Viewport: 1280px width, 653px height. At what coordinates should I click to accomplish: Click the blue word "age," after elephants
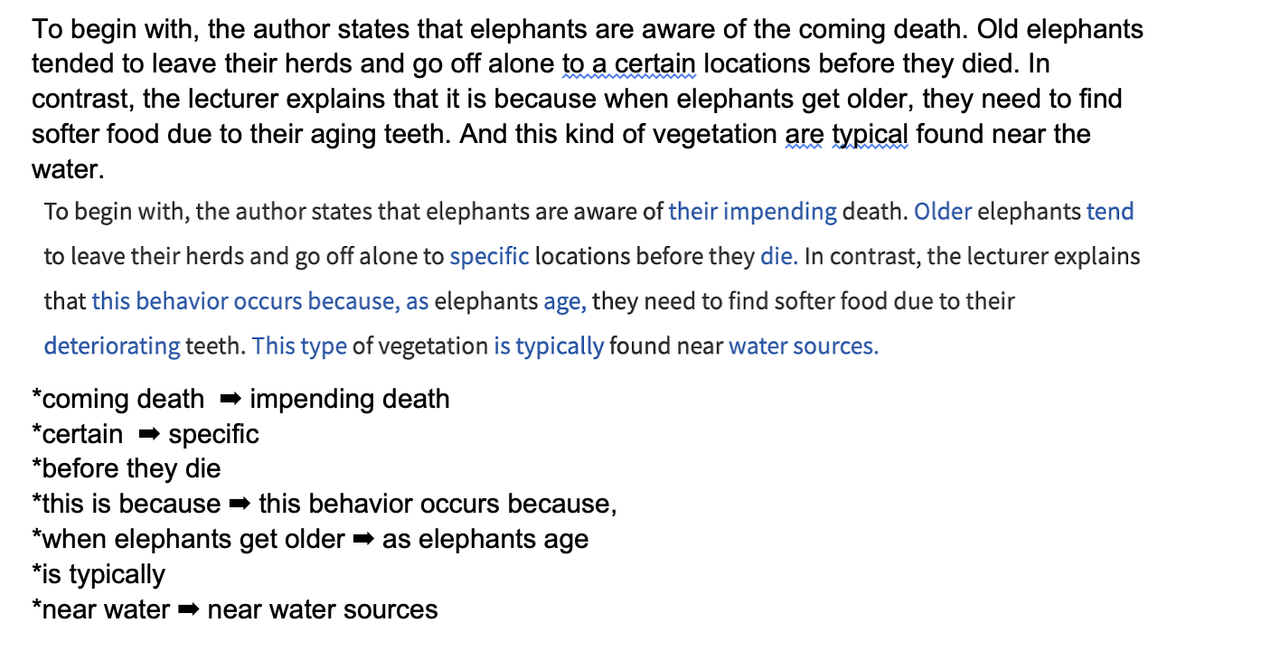565,302
